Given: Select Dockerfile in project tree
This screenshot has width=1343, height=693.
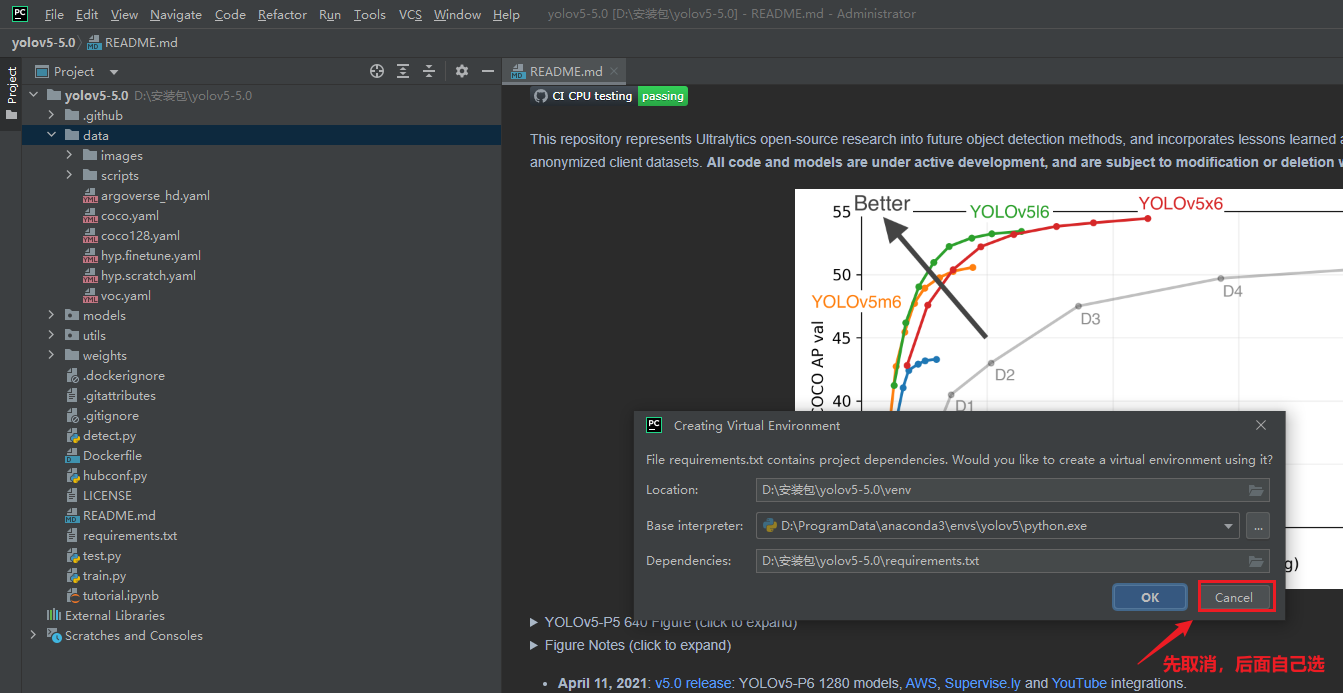Looking at the screenshot, I should (103, 455).
